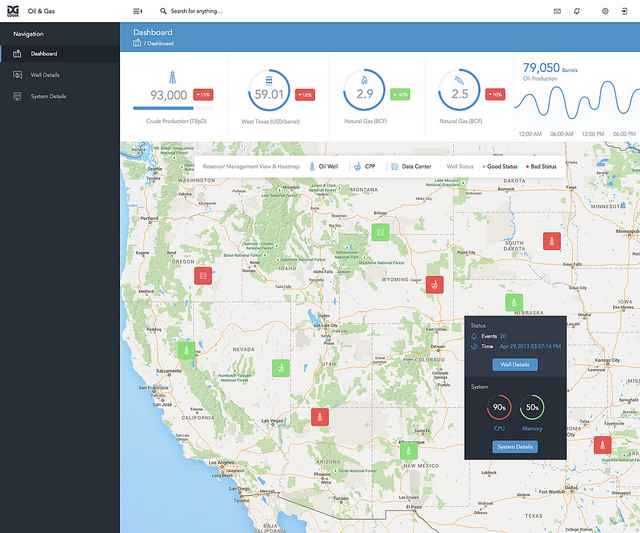Click the Events count 20
Screen dimensions: 640x533
pyautogui.click(x=503, y=336)
